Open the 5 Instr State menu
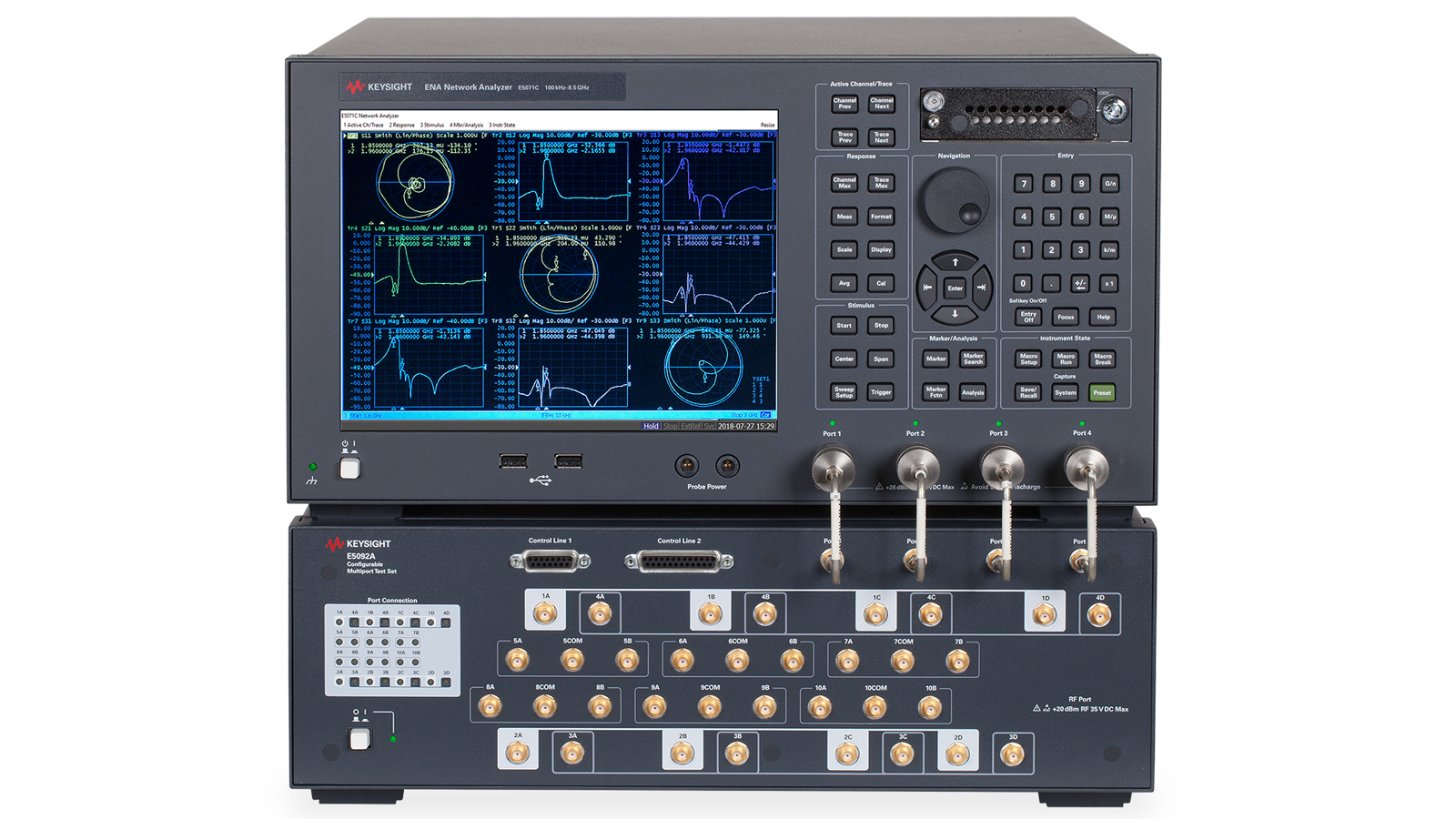This screenshot has width=1456, height=819. click(x=501, y=126)
